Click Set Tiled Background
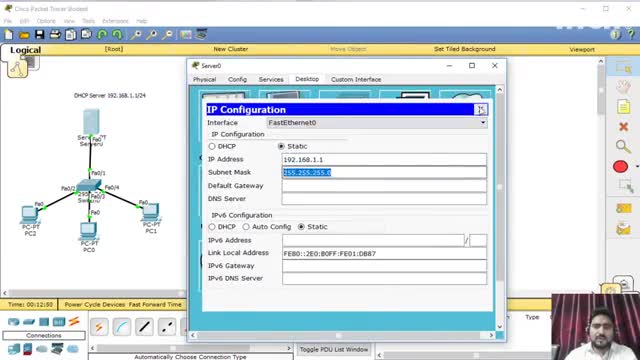Viewport: 640px width, 360px height. click(x=464, y=49)
